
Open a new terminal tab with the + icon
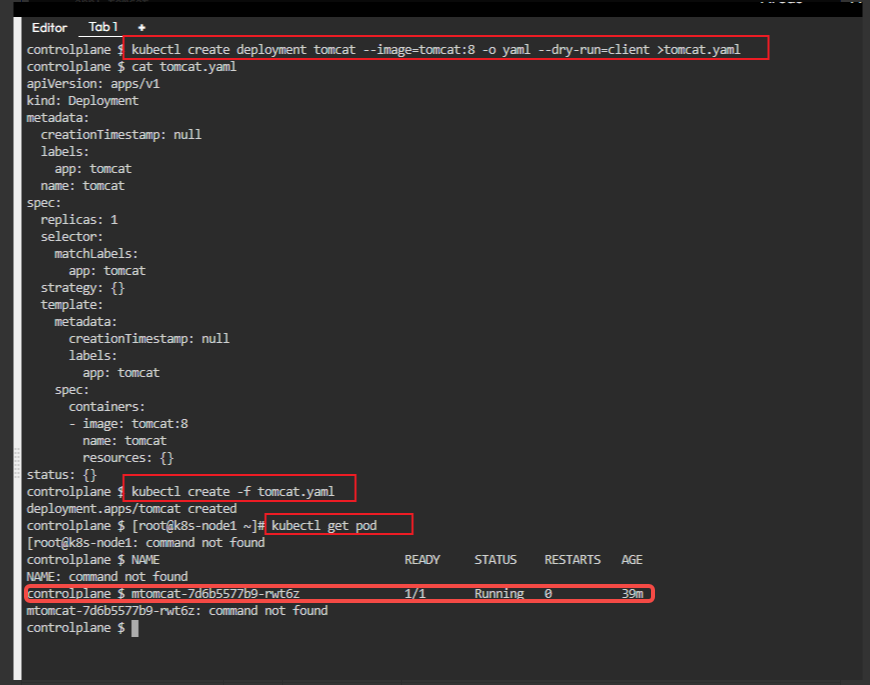point(138,27)
